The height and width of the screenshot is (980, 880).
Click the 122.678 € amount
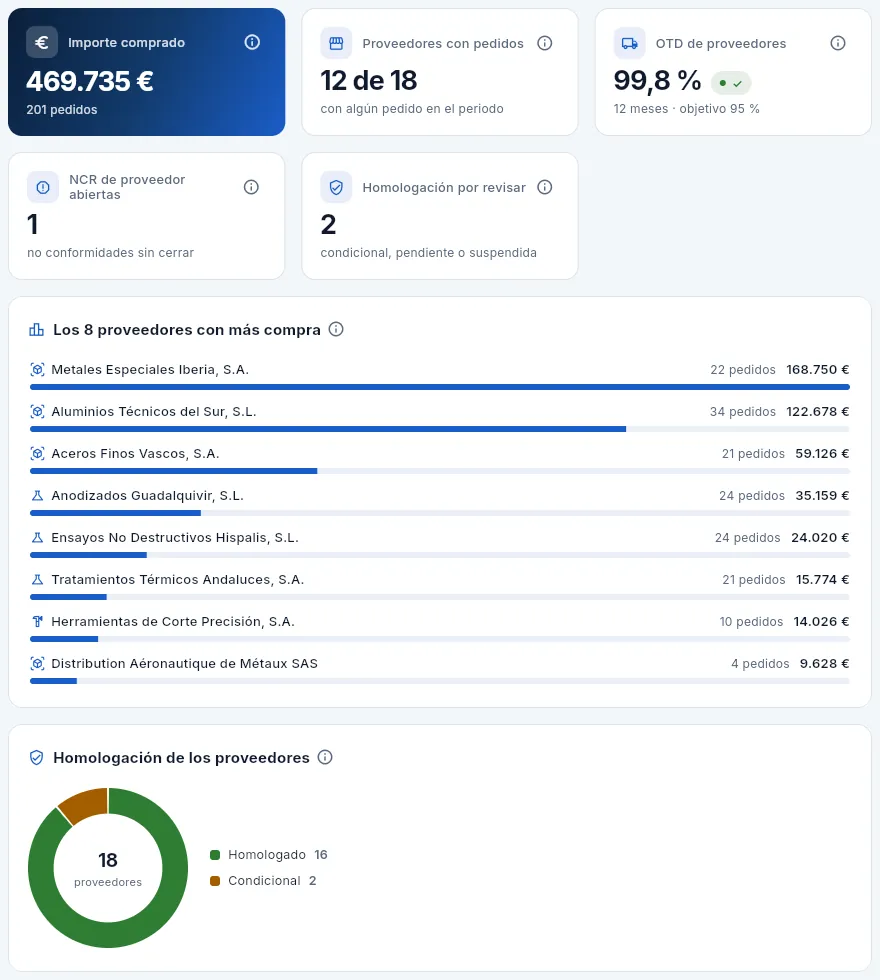[818, 411]
